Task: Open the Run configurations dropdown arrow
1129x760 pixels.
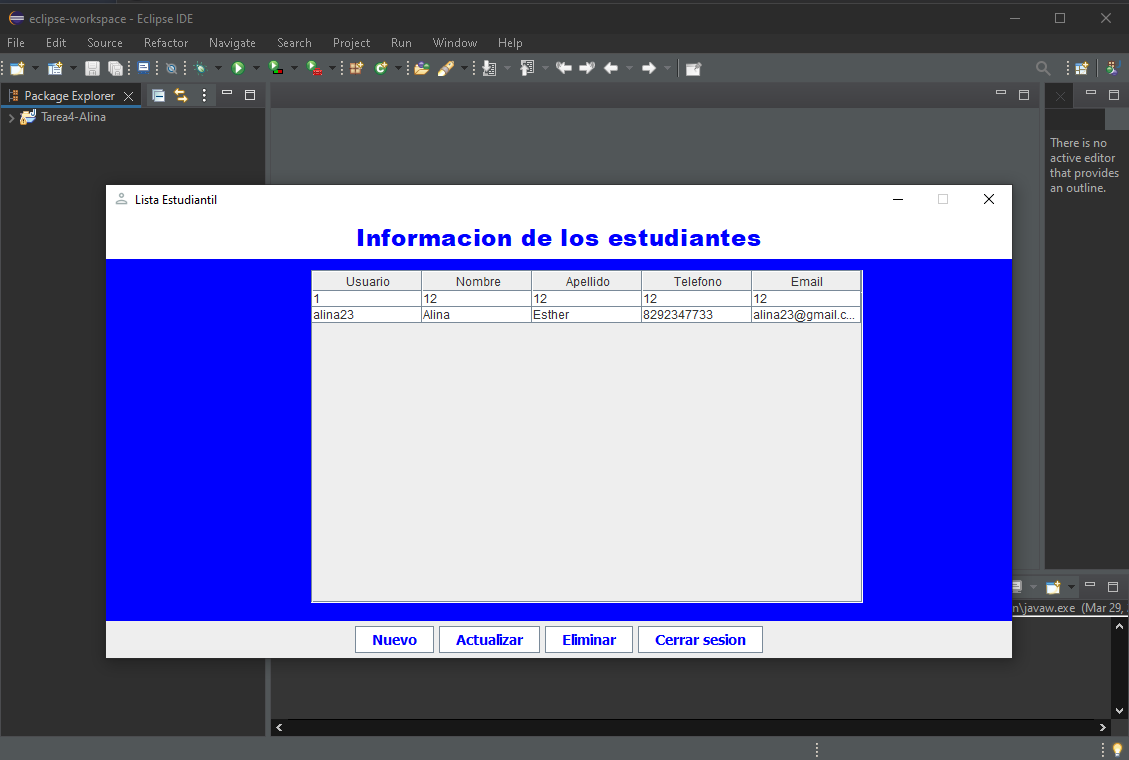Action: (254, 68)
